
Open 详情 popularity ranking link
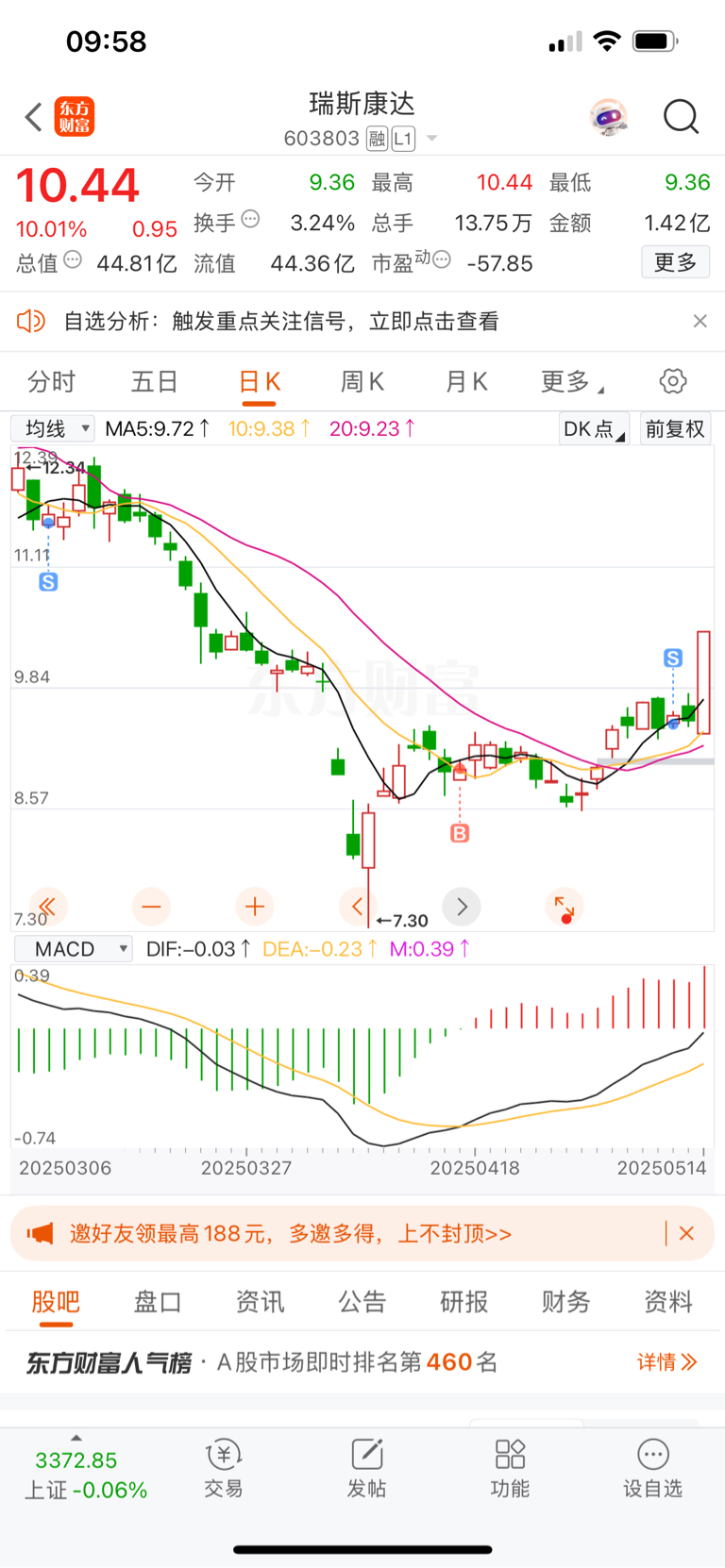[x=666, y=1361]
